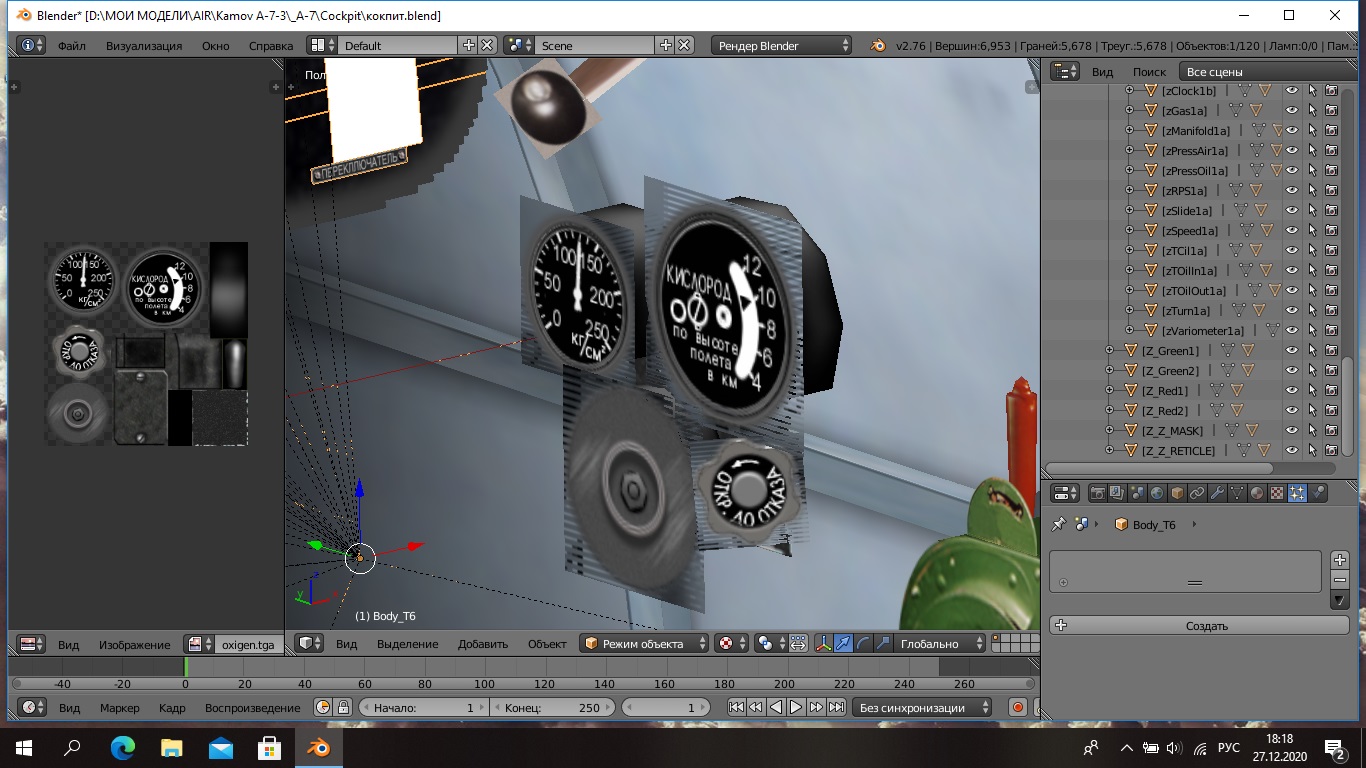Jump to the last frame of the timeline
This screenshot has width=1366, height=768.
(836, 707)
